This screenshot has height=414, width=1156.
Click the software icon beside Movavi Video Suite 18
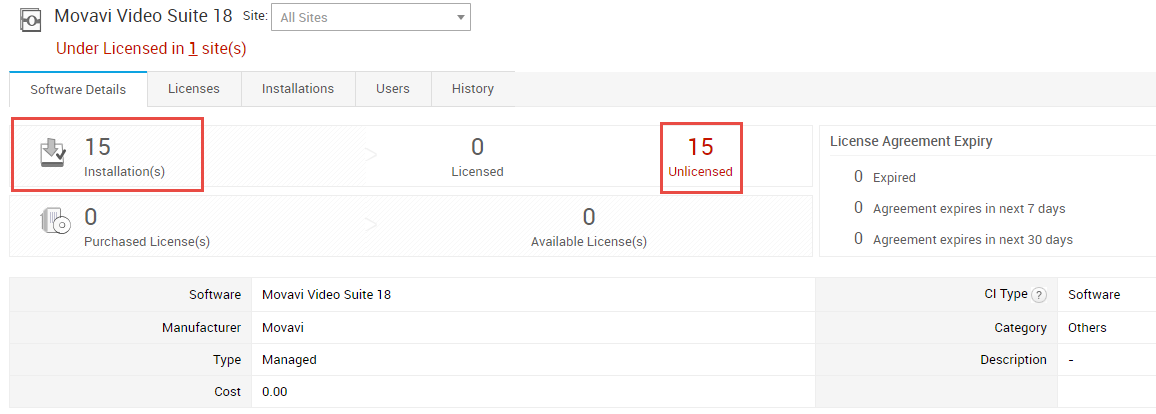point(30,19)
